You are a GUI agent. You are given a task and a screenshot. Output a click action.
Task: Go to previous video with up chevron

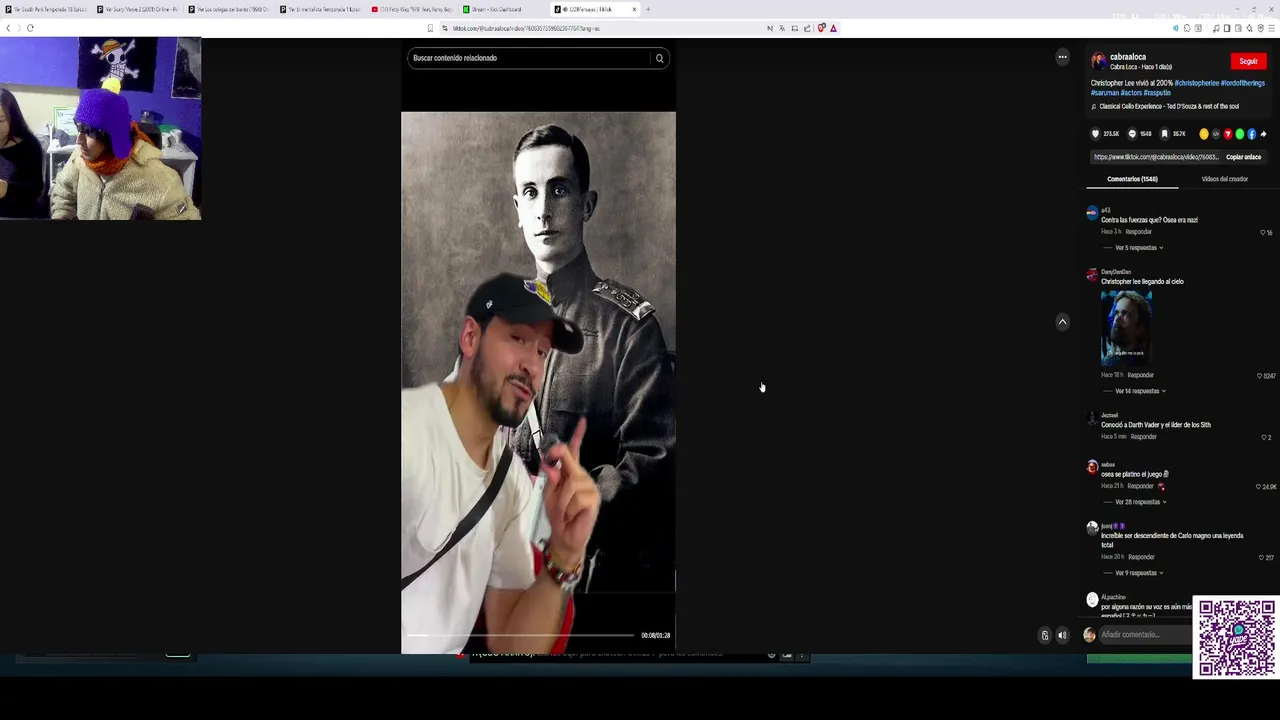[x=1062, y=322]
